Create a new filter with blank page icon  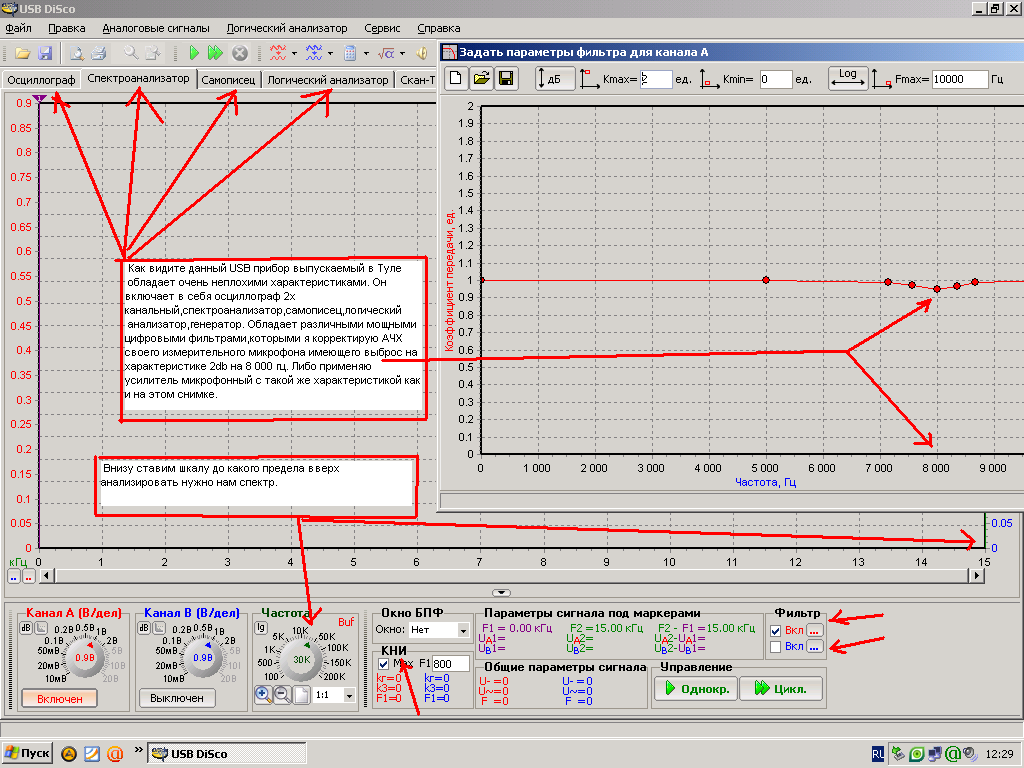pyautogui.click(x=456, y=79)
